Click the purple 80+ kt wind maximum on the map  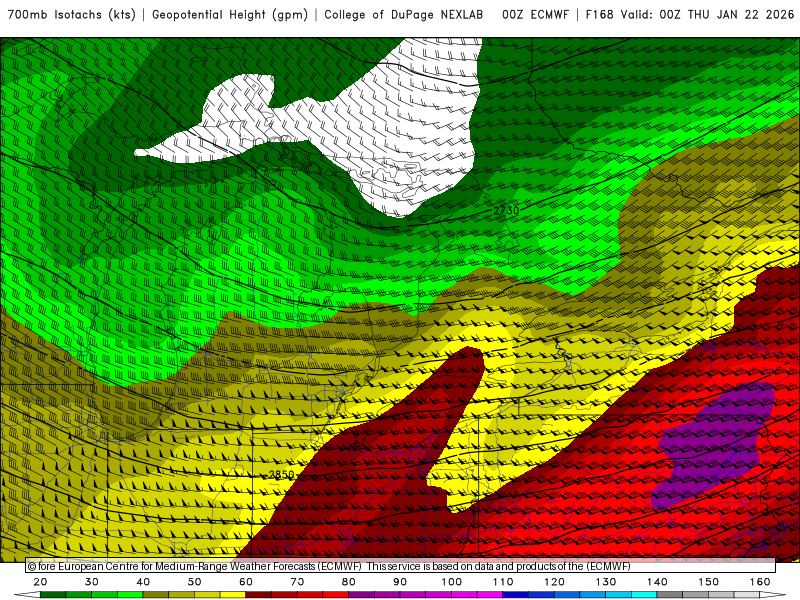pos(714,446)
